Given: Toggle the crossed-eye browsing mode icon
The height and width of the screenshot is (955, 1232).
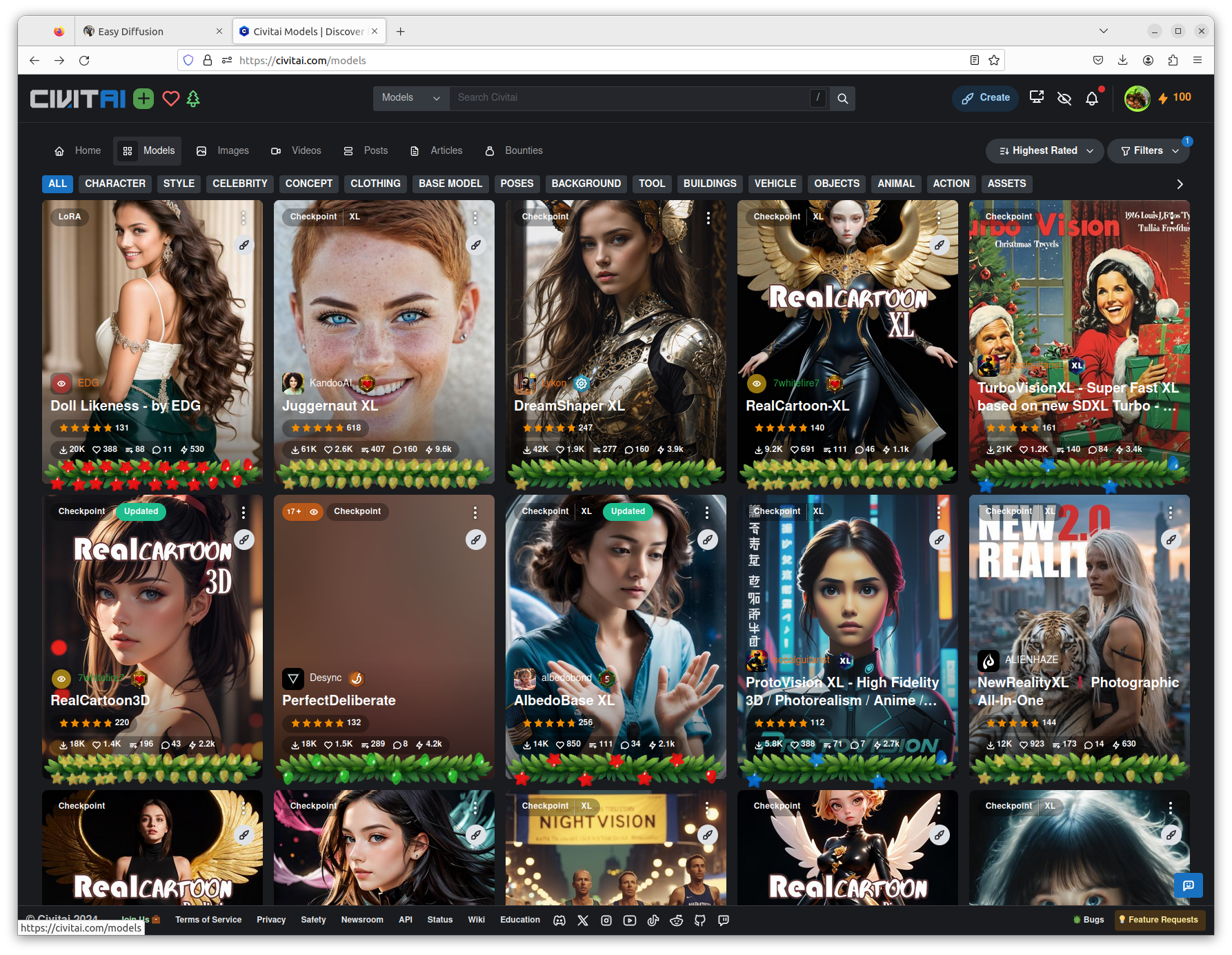Looking at the screenshot, I should [x=1064, y=99].
